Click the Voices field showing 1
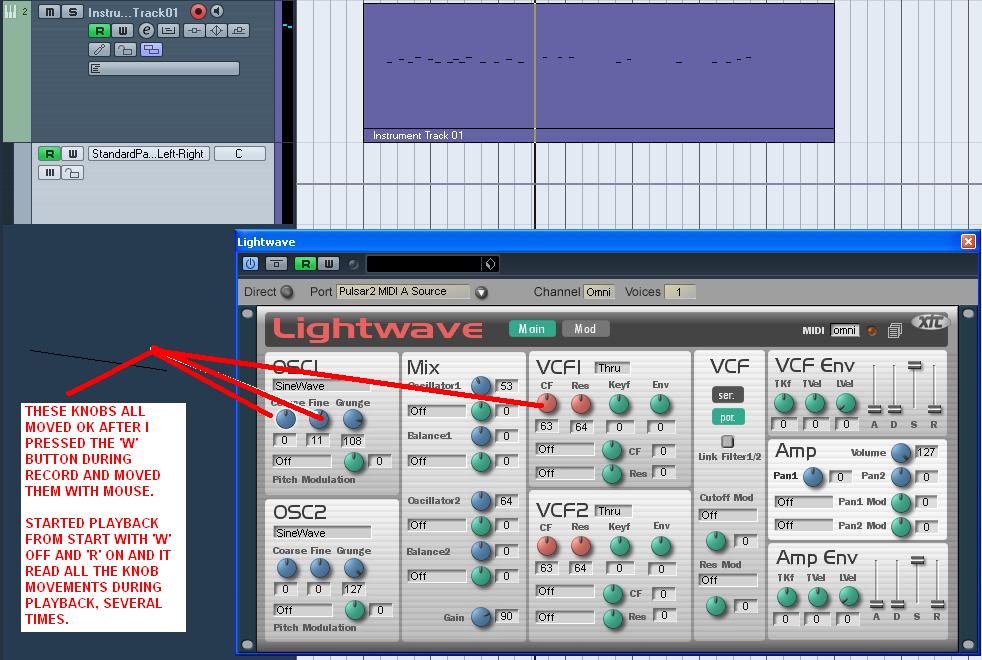Screen dimensions: 982x660 coord(679,292)
